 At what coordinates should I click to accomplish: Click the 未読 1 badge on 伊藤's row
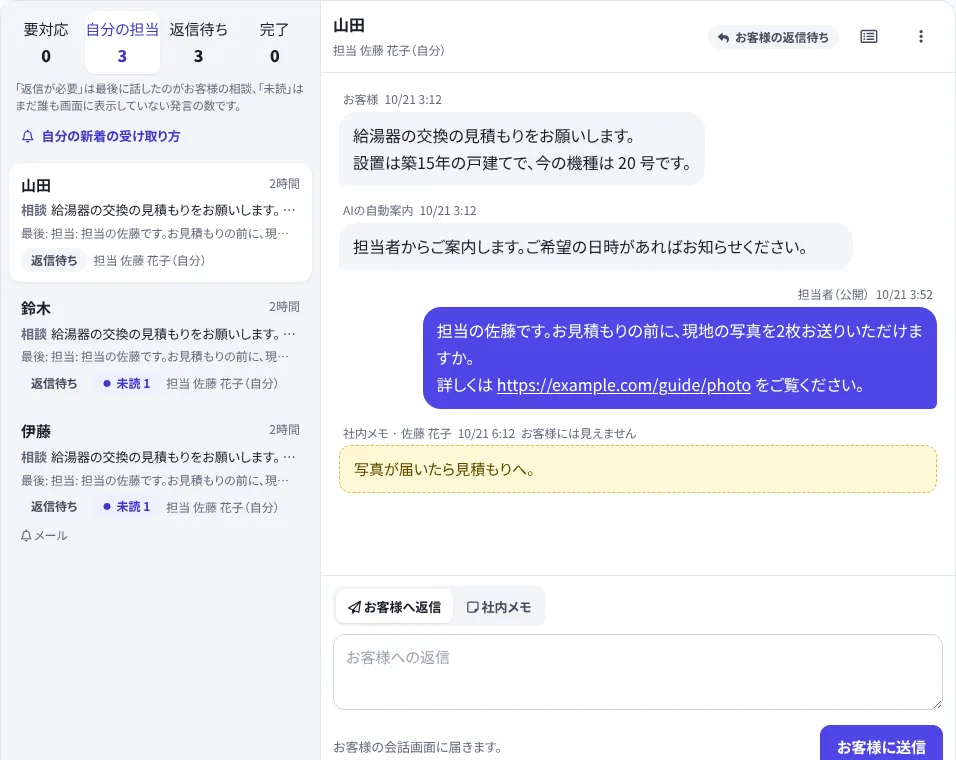126,507
